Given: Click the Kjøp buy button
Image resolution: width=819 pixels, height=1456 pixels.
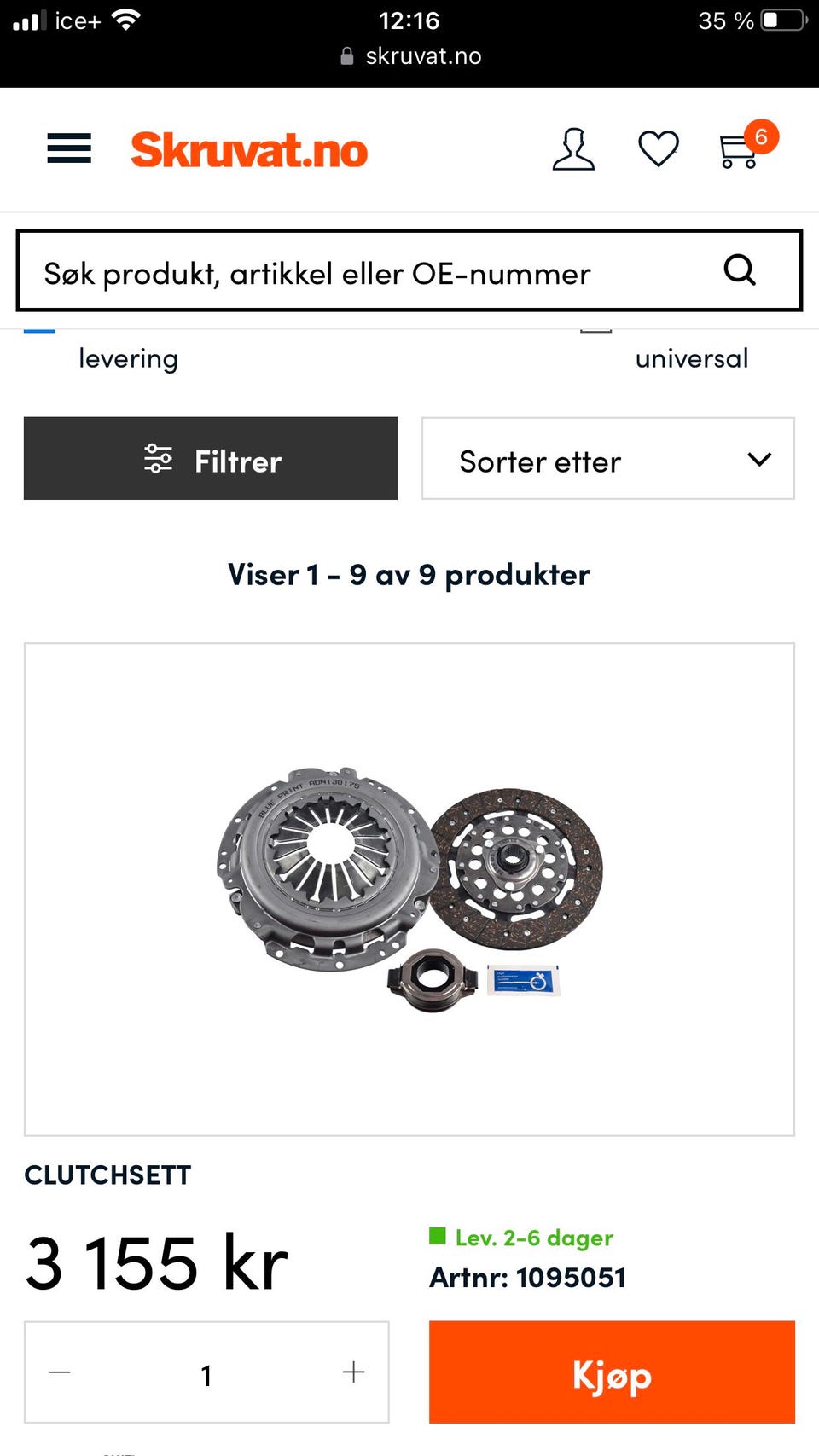Looking at the screenshot, I should point(612,1372).
